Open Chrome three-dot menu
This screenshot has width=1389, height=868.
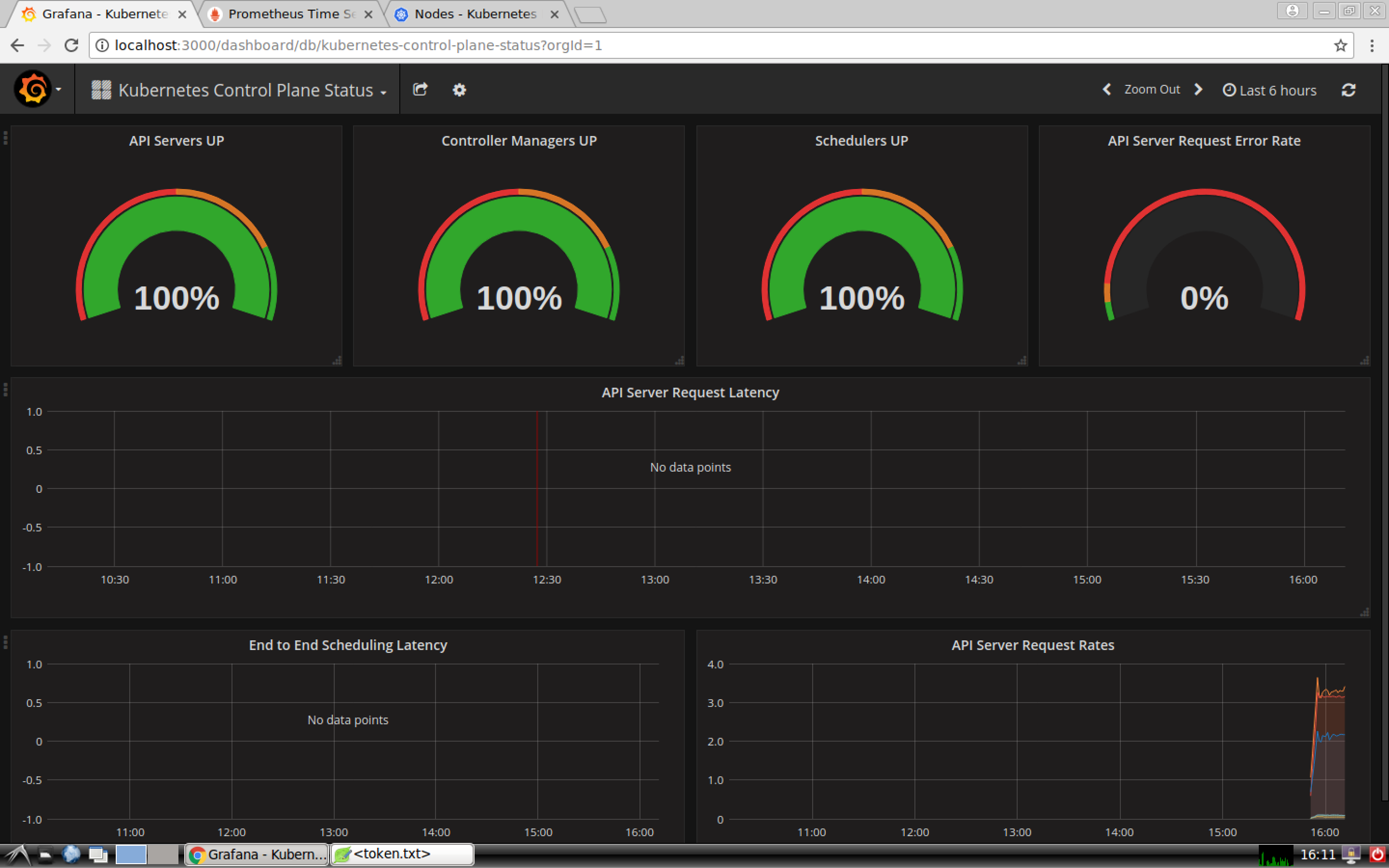[1372, 45]
